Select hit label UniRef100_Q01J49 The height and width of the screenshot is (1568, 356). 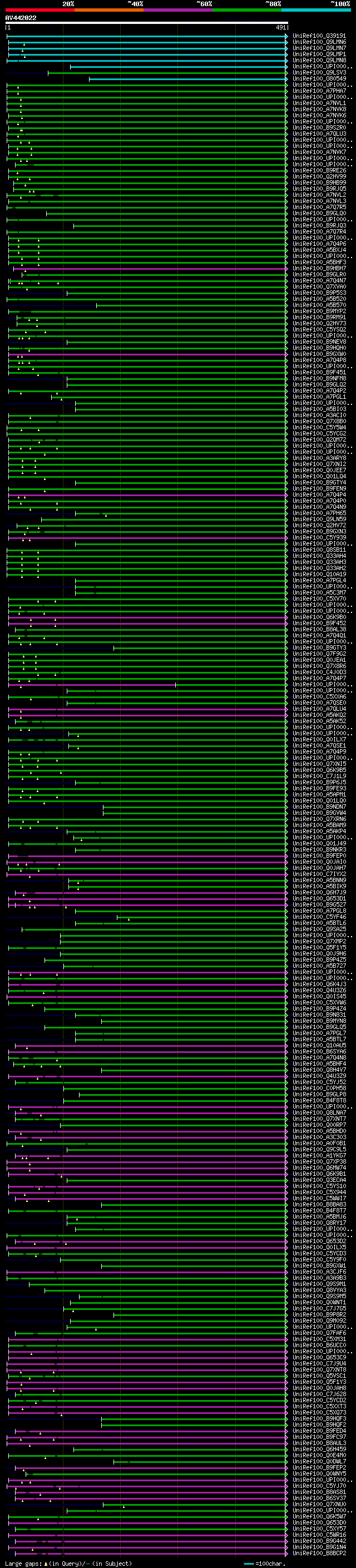point(319,844)
